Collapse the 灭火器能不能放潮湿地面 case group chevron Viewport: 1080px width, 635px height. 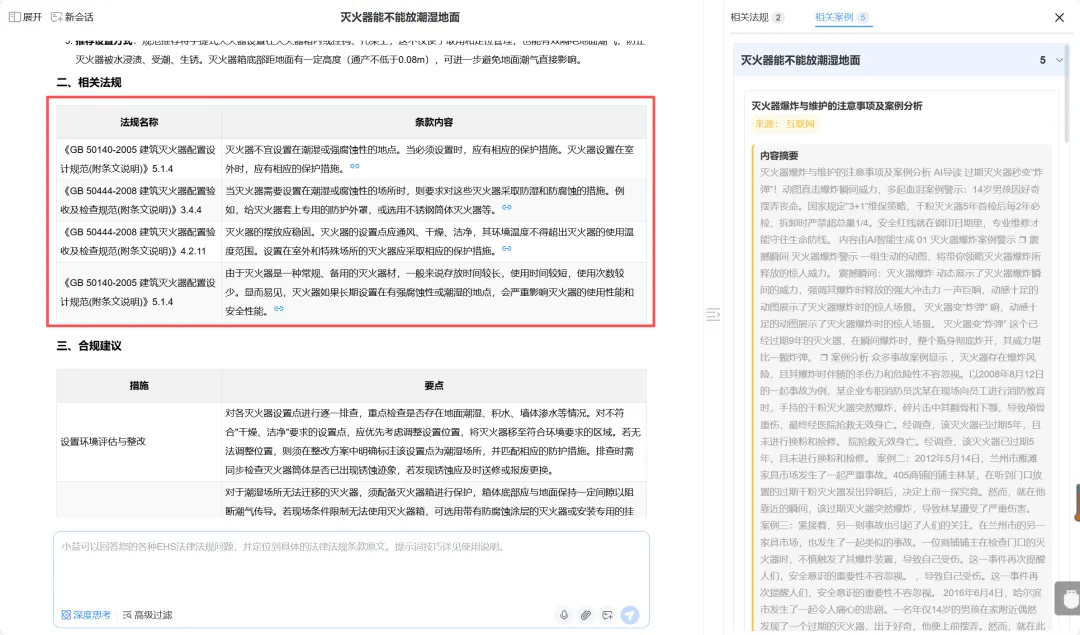coord(1059,61)
